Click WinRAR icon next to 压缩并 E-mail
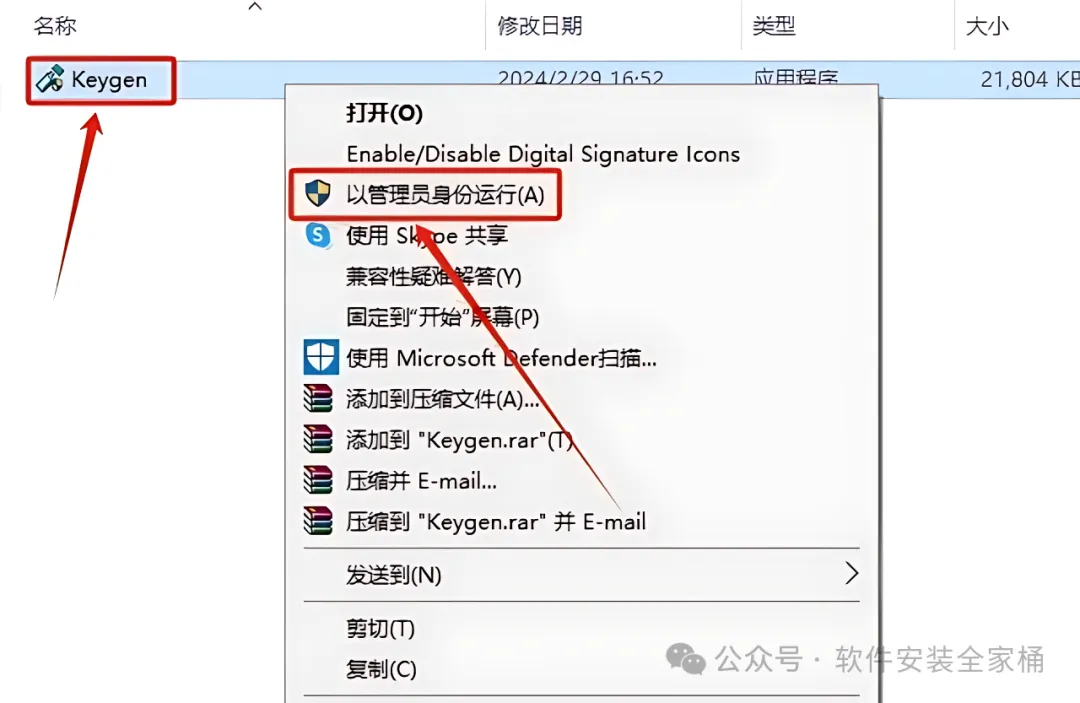This screenshot has width=1080, height=703. [318, 480]
